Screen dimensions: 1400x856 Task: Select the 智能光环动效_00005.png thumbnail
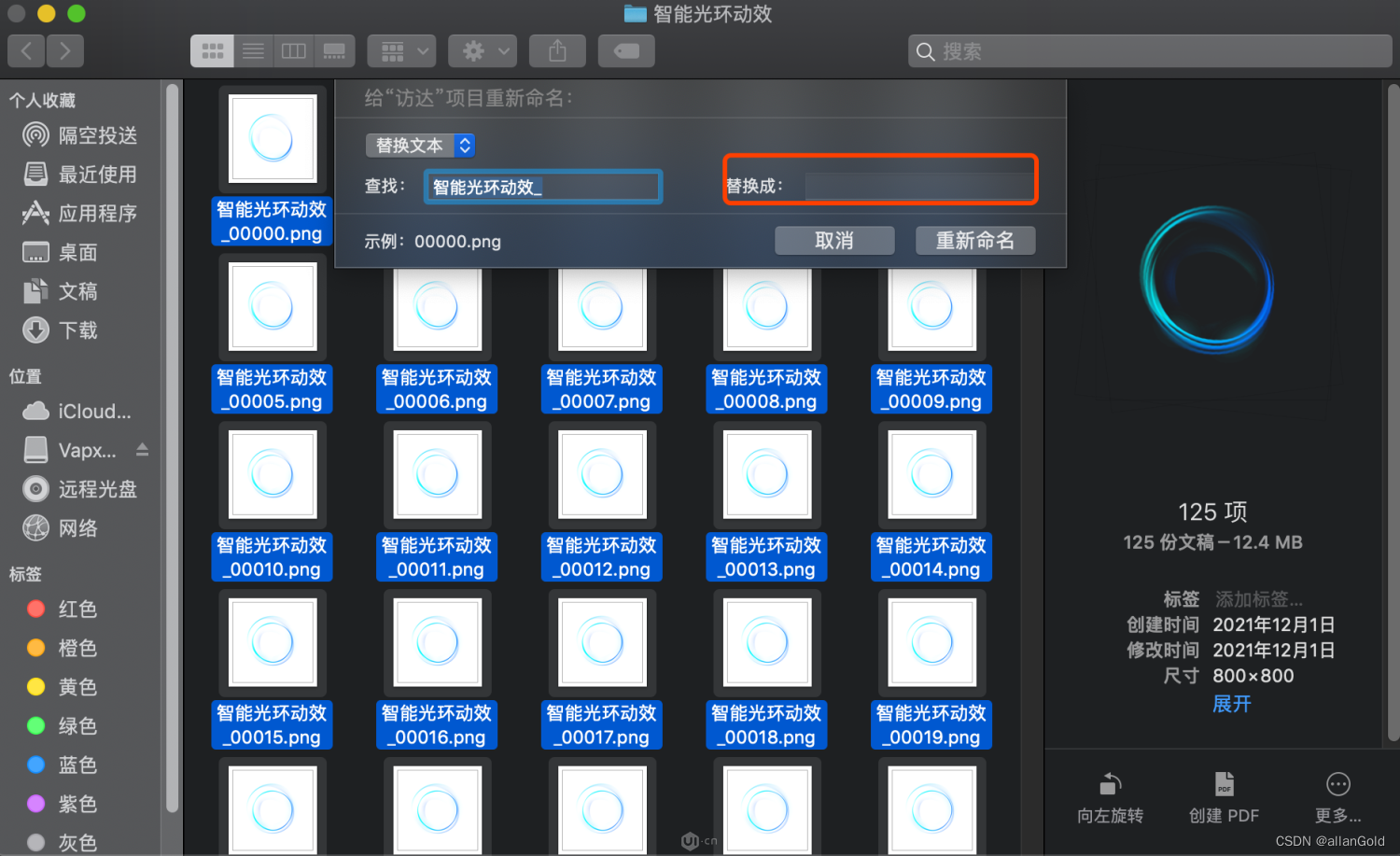tap(272, 308)
